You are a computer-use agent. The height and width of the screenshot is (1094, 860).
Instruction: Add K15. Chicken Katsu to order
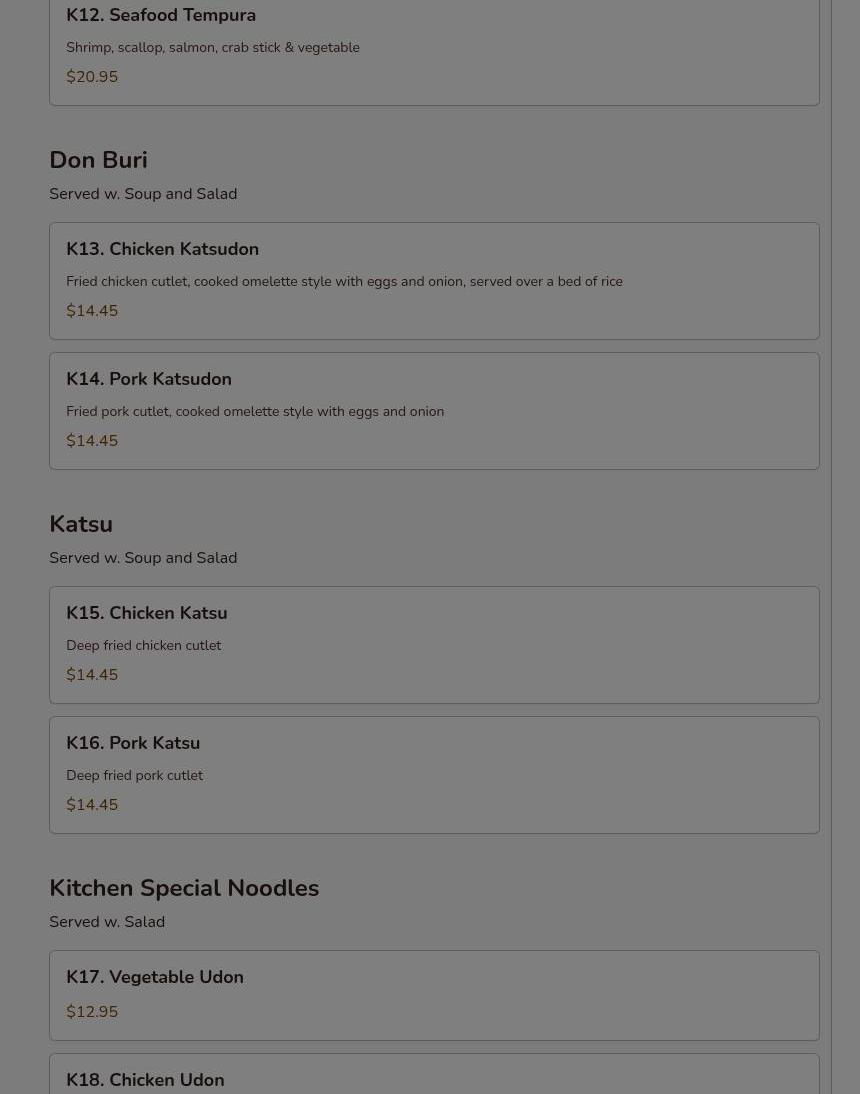(147, 613)
